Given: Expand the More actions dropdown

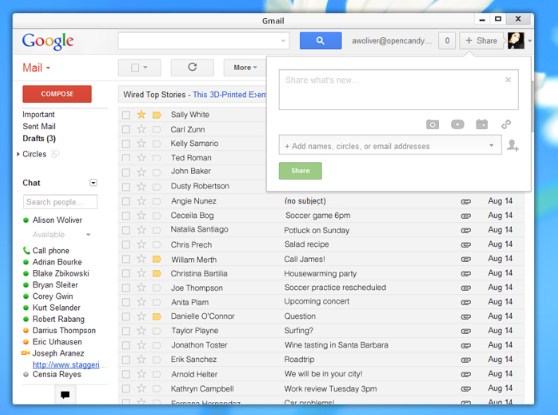Looking at the screenshot, I should (x=245, y=67).
